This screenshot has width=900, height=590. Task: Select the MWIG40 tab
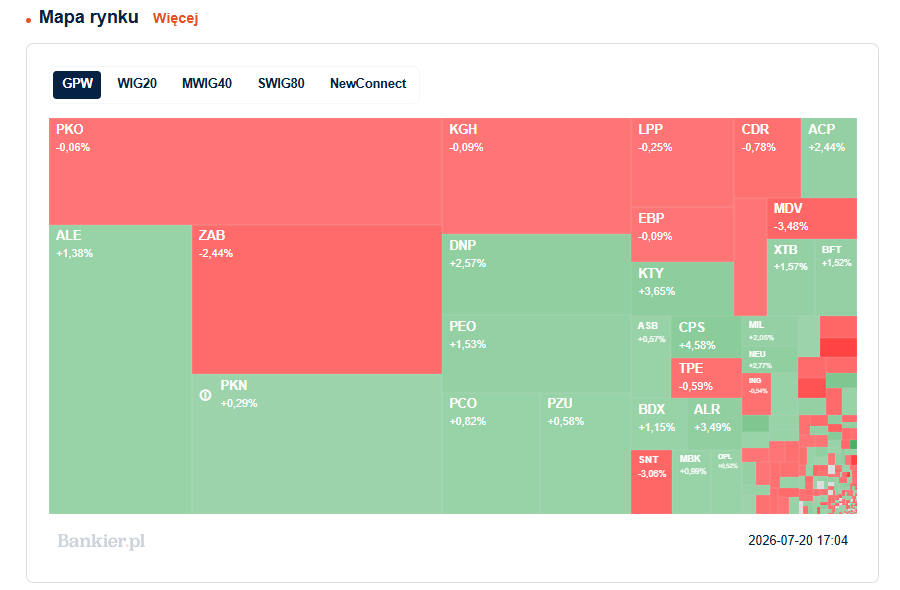pos(207,84)
